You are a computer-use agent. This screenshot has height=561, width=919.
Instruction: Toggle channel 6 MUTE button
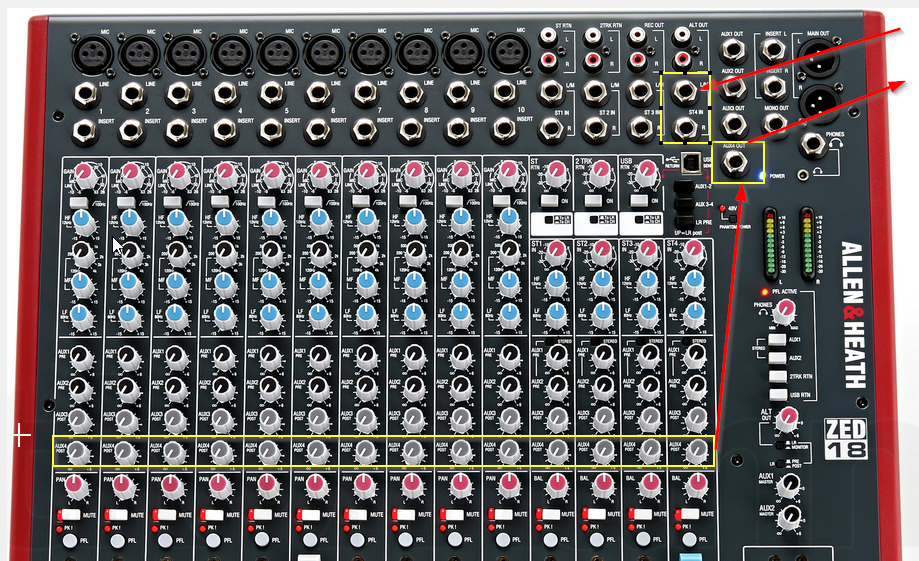click(308, 515)
